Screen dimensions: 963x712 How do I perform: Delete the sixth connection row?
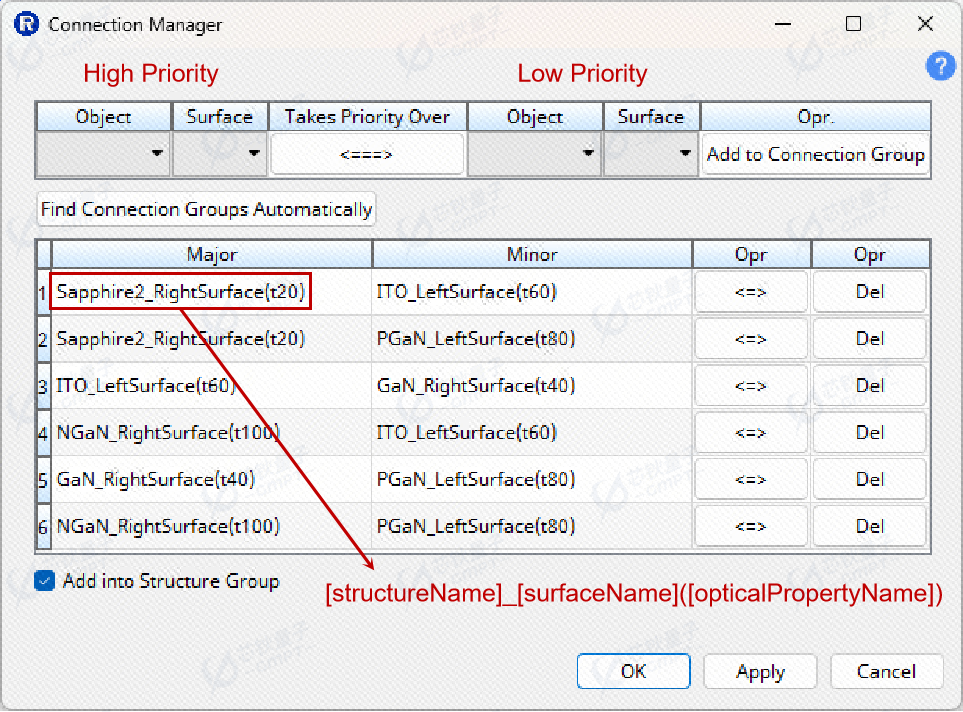pos(869,526)
